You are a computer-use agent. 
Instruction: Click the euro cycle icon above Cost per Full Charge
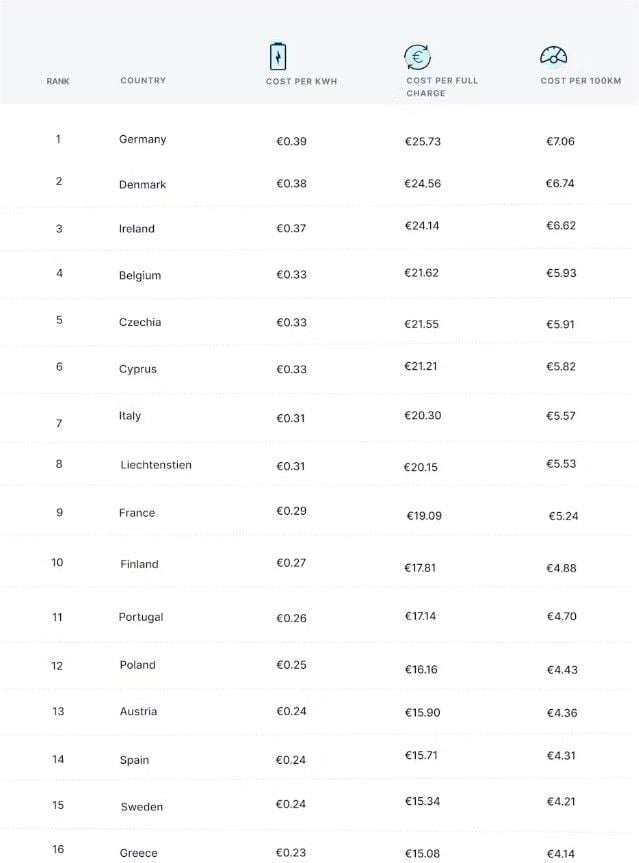click(417, 57)
